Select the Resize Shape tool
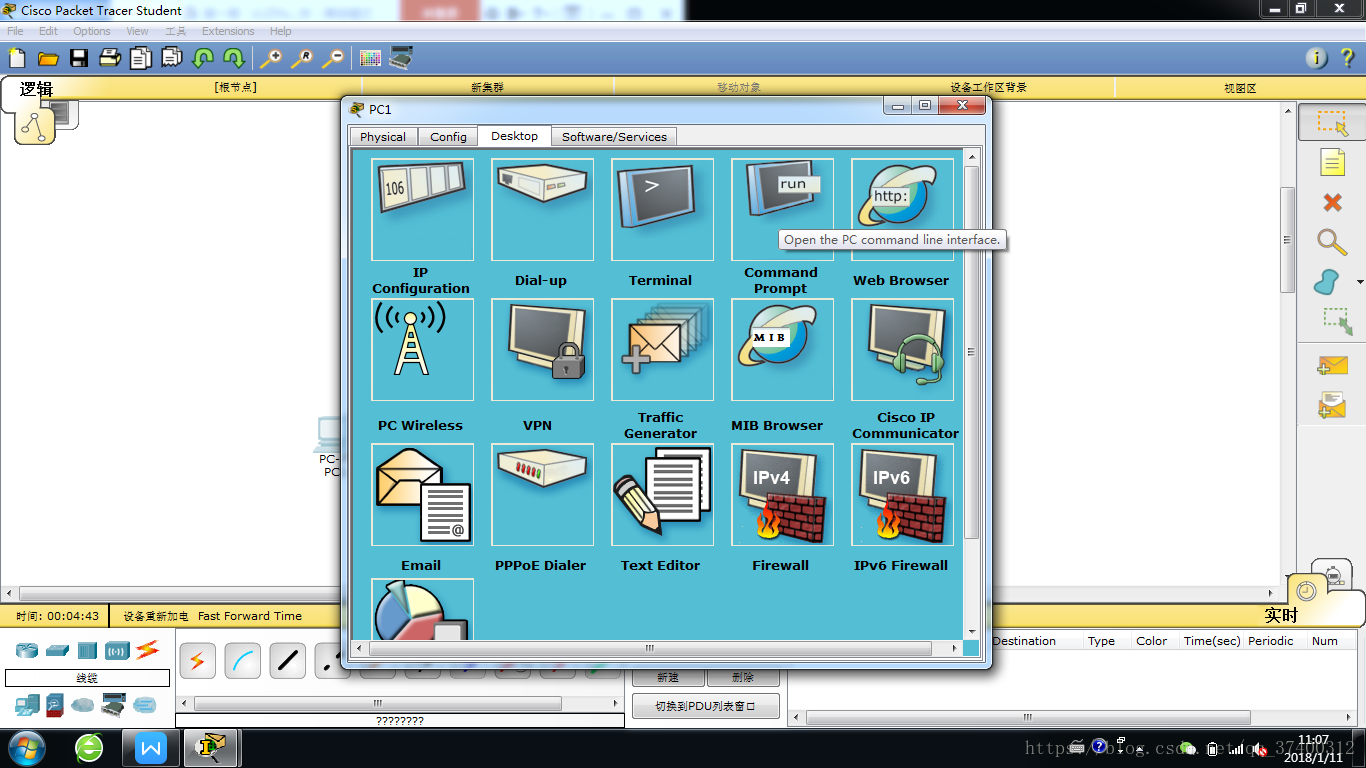Screen dimensions: 1366x768 [x=1336, y=321]
